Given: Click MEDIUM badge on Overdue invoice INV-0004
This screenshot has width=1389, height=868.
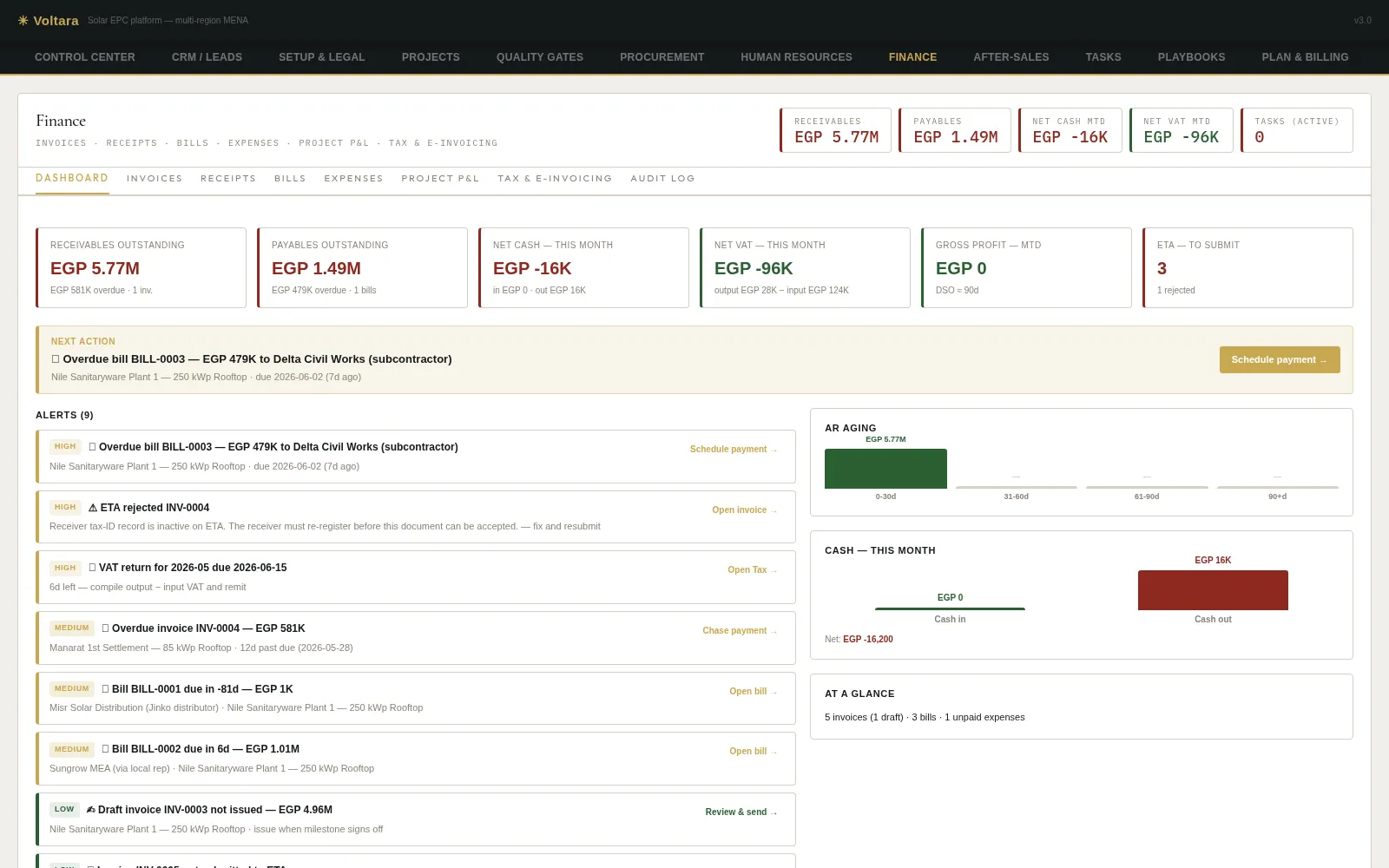Looking at the screenshot, I should tap(72, 628).
